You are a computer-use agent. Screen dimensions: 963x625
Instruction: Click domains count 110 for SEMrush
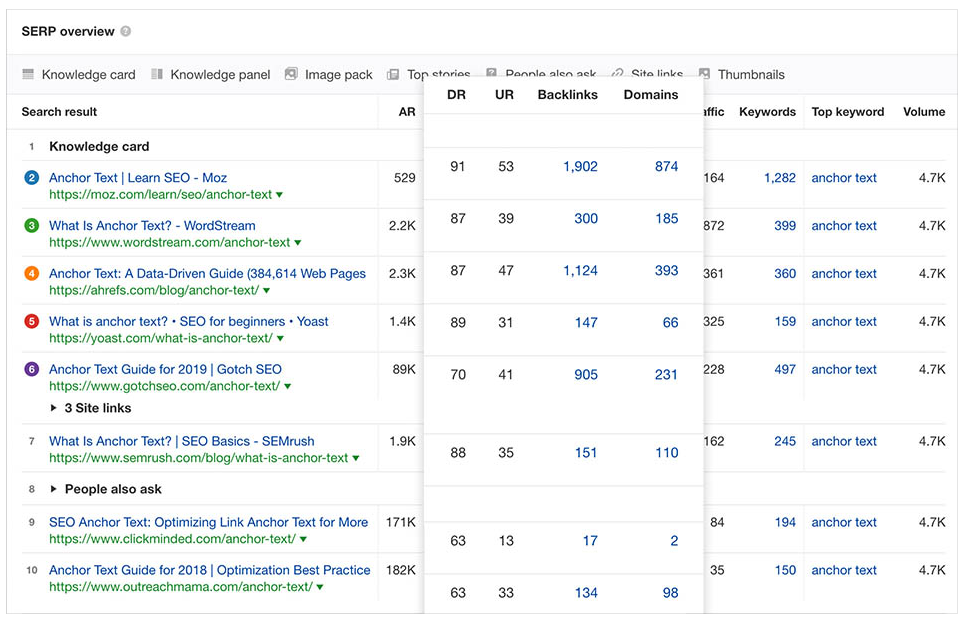[x=666, y=453]
